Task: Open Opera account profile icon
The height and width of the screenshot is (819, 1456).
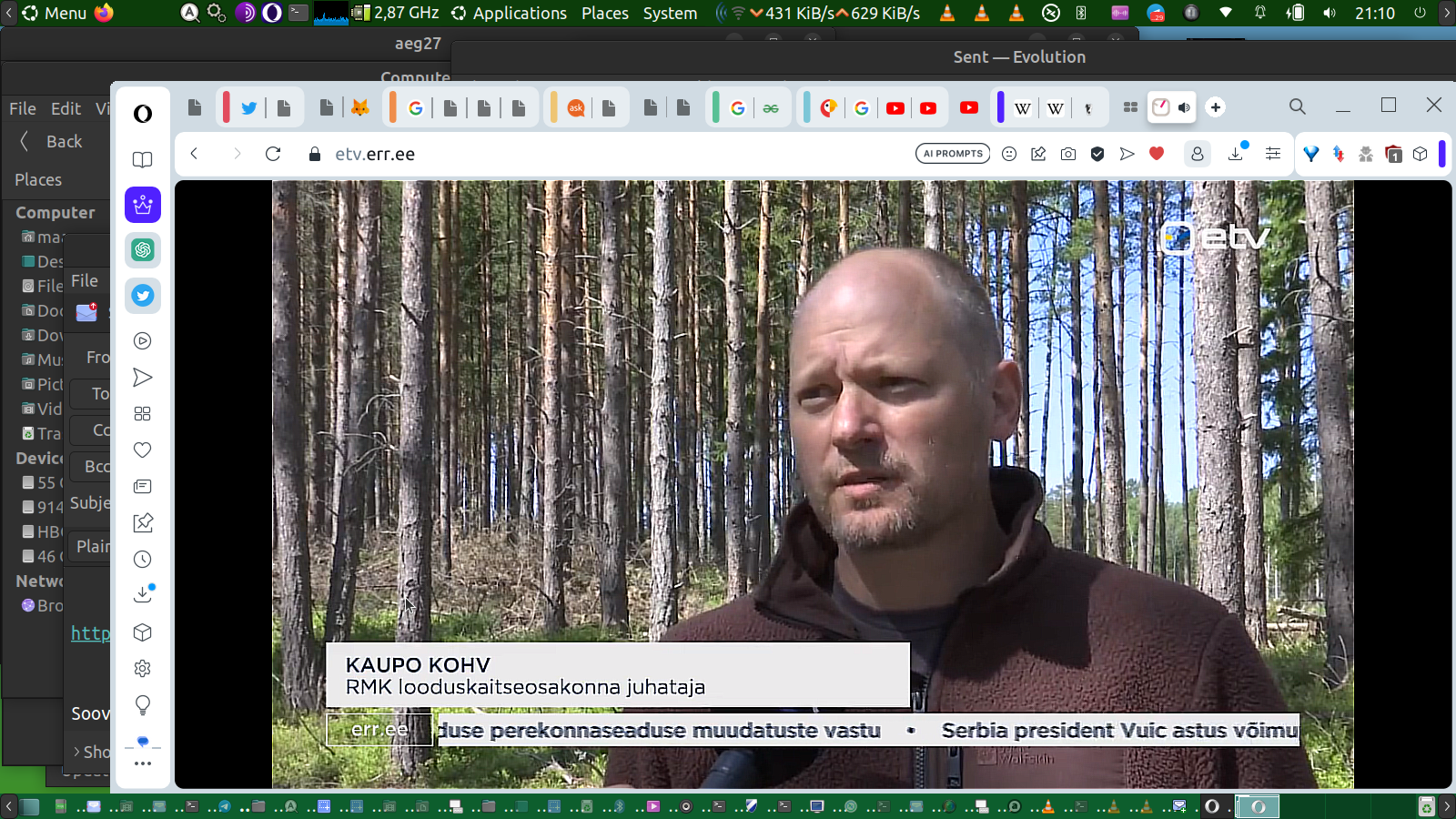Action: pyautogui.click(x=1198, y=154)
